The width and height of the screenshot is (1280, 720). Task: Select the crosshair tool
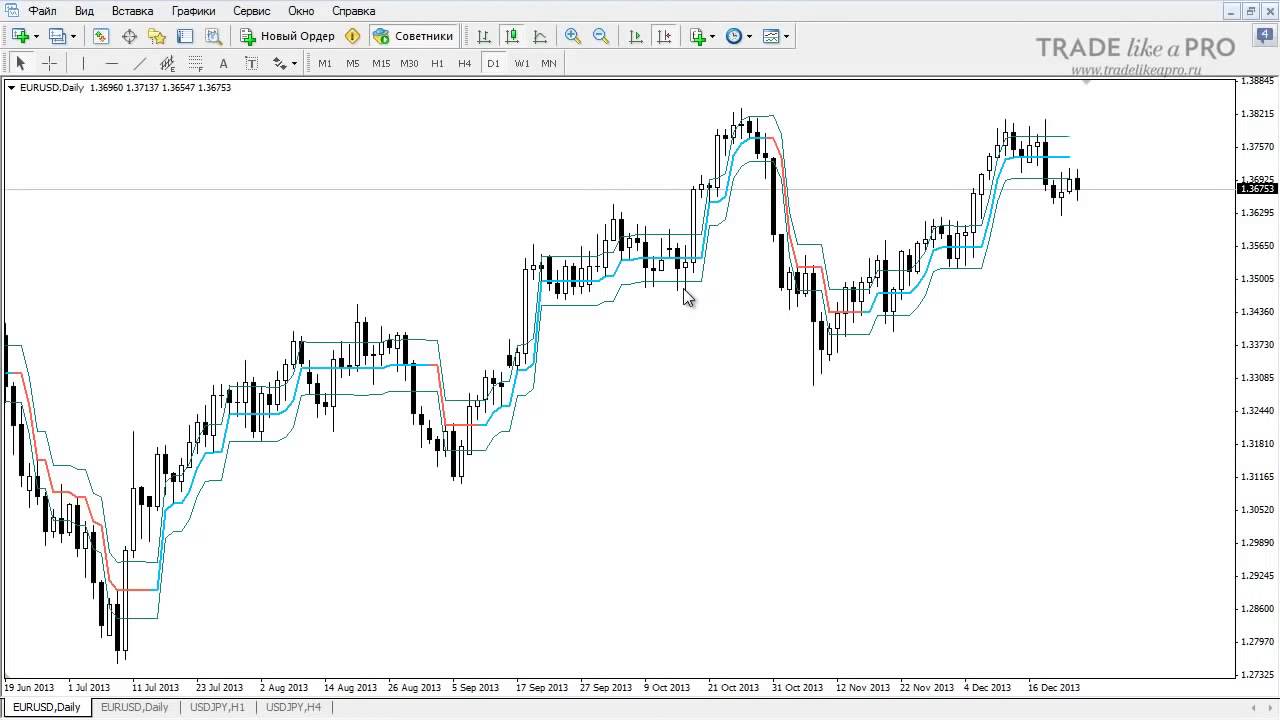[x=49, y=63]
